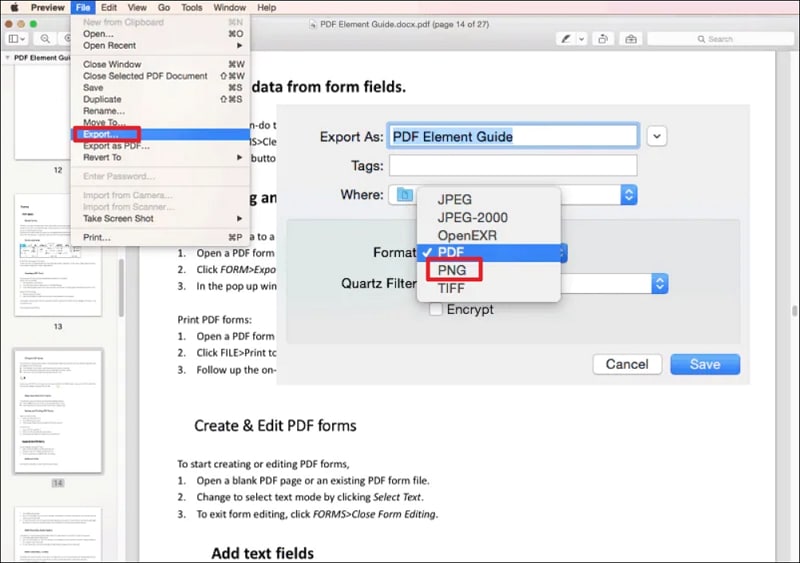Viewport: 800px width, 563px height.
Task: Open the Go menu
Action: [164, 7]
